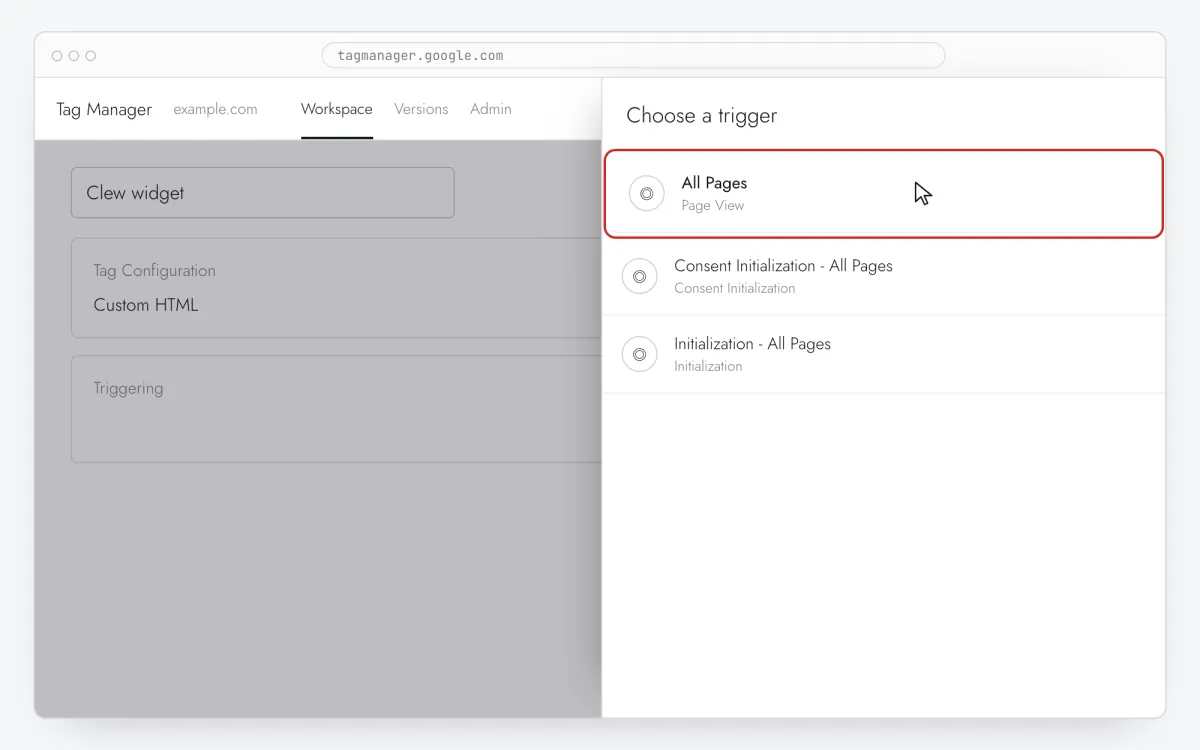Click the Consent Initialization - All Pages trigger icon
Viewport: 1200px width, 750px height.
click(x=639, y=276)
